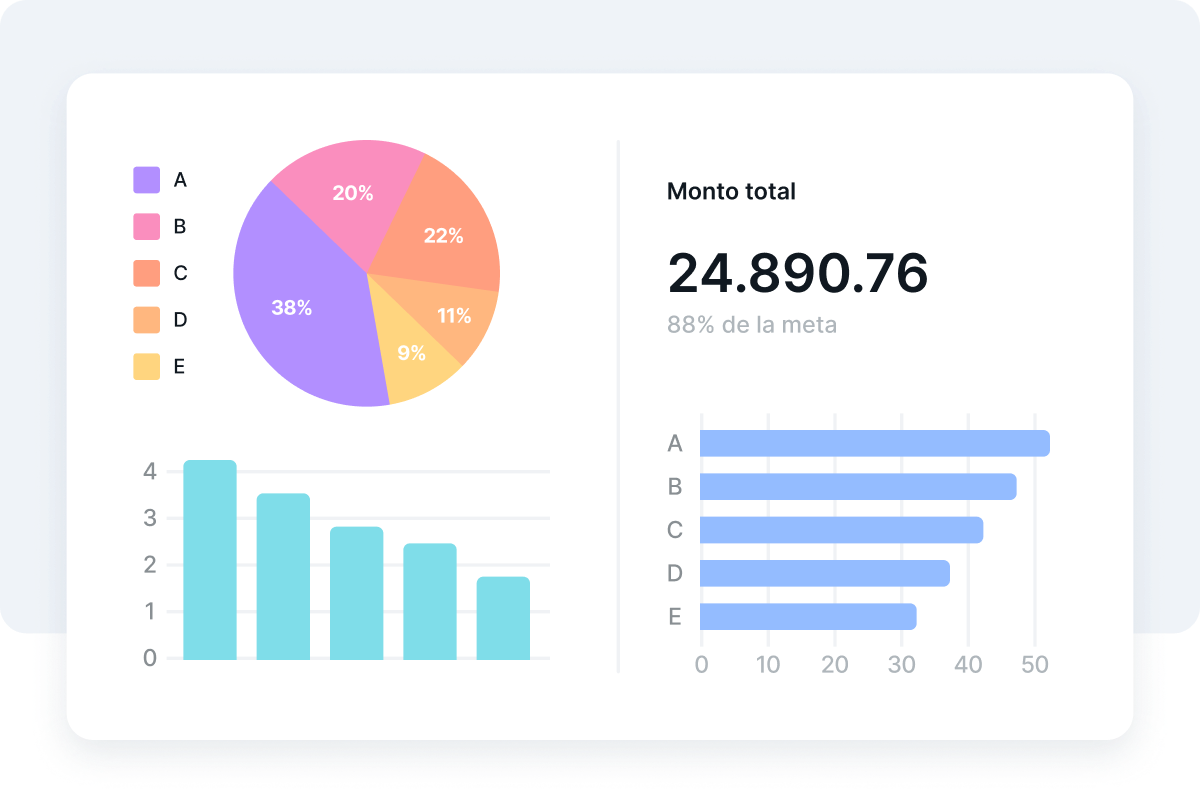
Task: Click horizontal blue bar for row B
Action: [858, 487]
